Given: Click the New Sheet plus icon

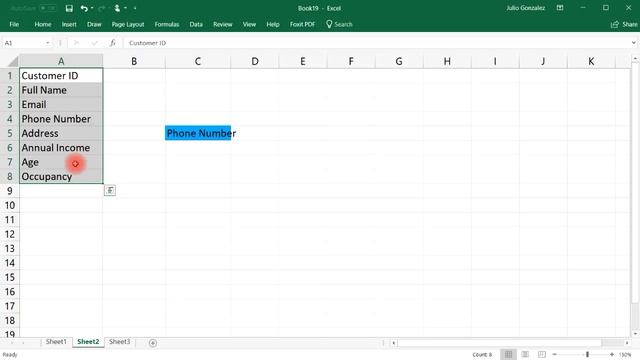Looking at the screenshot, I should tap(153, 343).
